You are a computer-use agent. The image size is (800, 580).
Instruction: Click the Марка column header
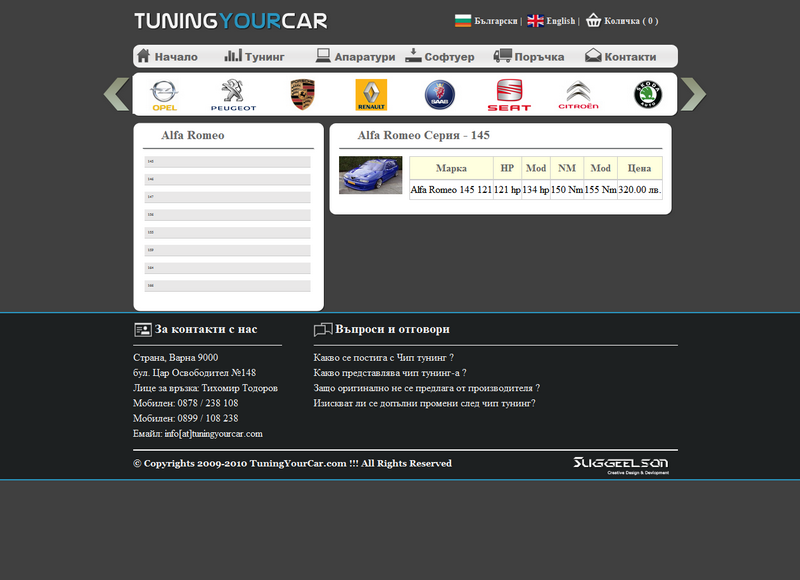coord(451,168)
